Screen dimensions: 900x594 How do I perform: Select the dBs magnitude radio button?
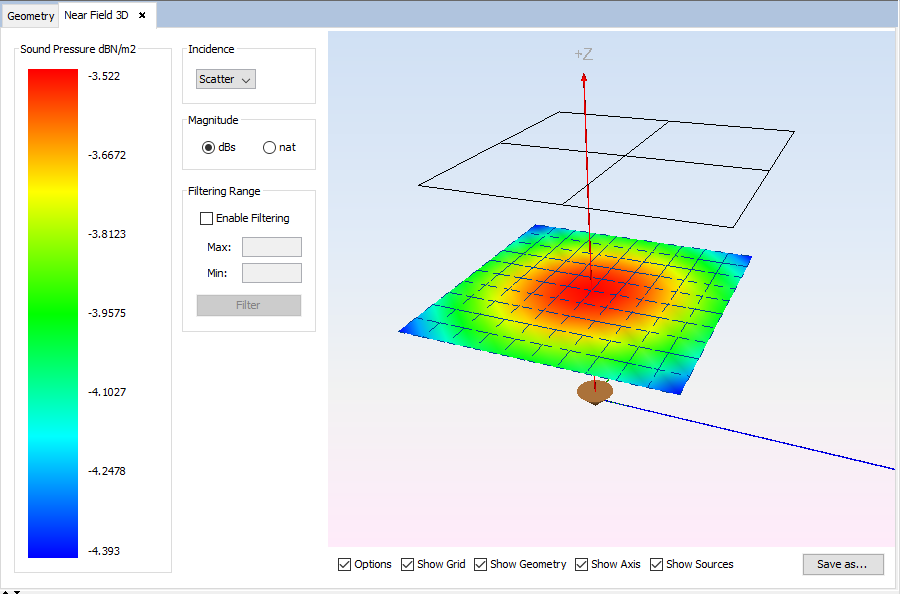tap(209, 147)
